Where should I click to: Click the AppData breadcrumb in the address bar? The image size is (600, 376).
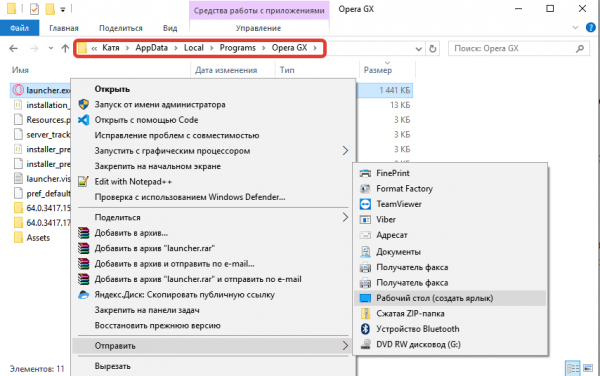[152, 48]
